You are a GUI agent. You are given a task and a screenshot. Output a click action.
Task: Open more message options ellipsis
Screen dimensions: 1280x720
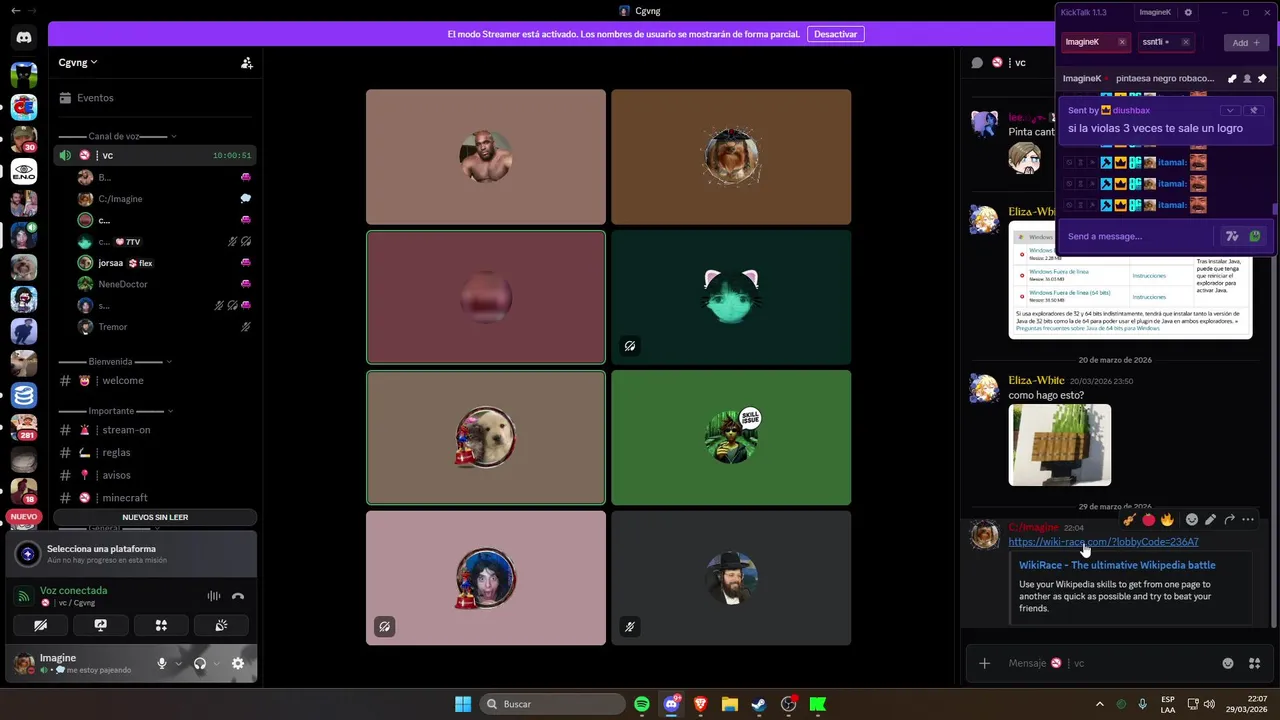[1248, 519]
